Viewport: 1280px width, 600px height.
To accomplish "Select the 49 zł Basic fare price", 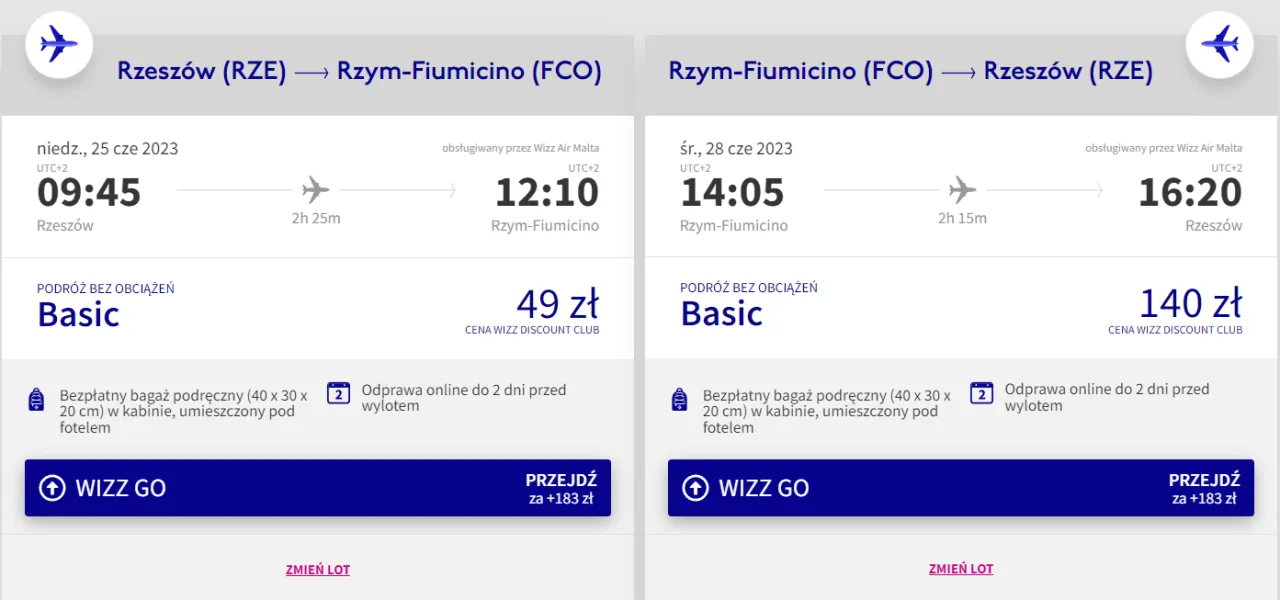I will pos(557,303).
